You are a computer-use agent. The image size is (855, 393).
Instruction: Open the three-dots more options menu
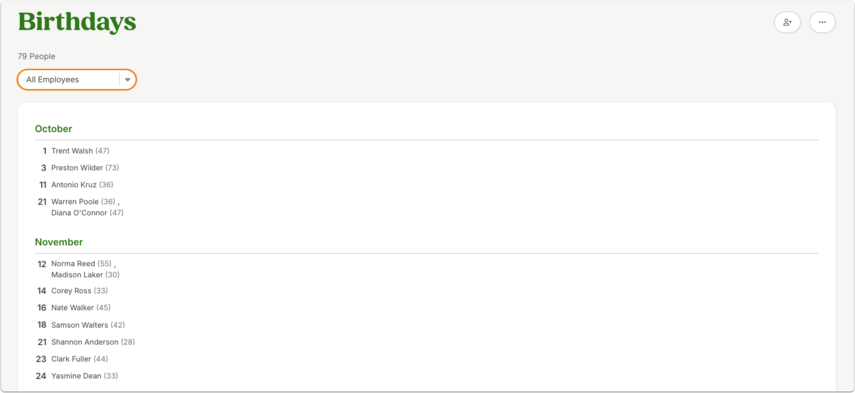coord(822,22)
